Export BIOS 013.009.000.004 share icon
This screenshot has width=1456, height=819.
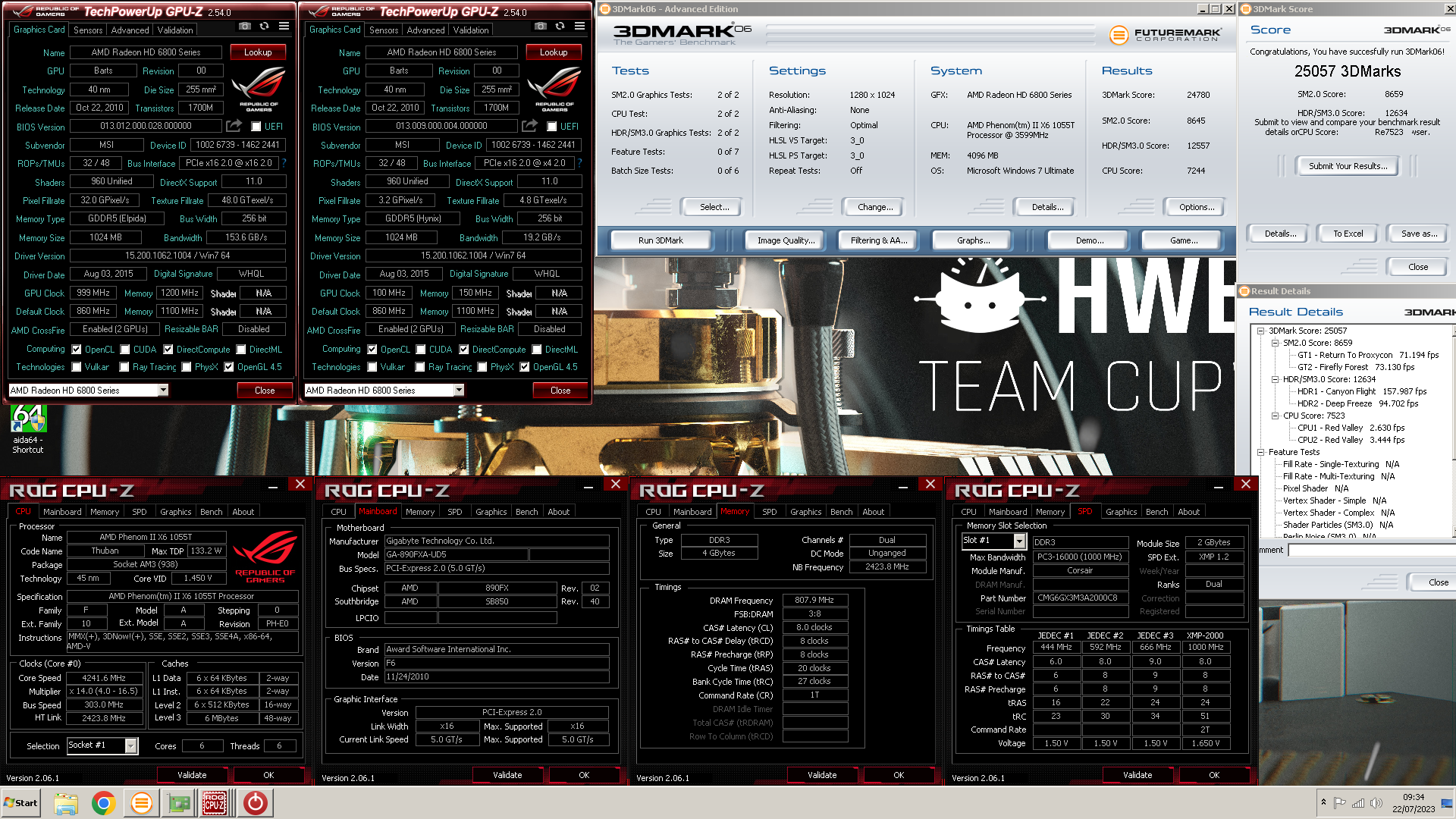529,126
